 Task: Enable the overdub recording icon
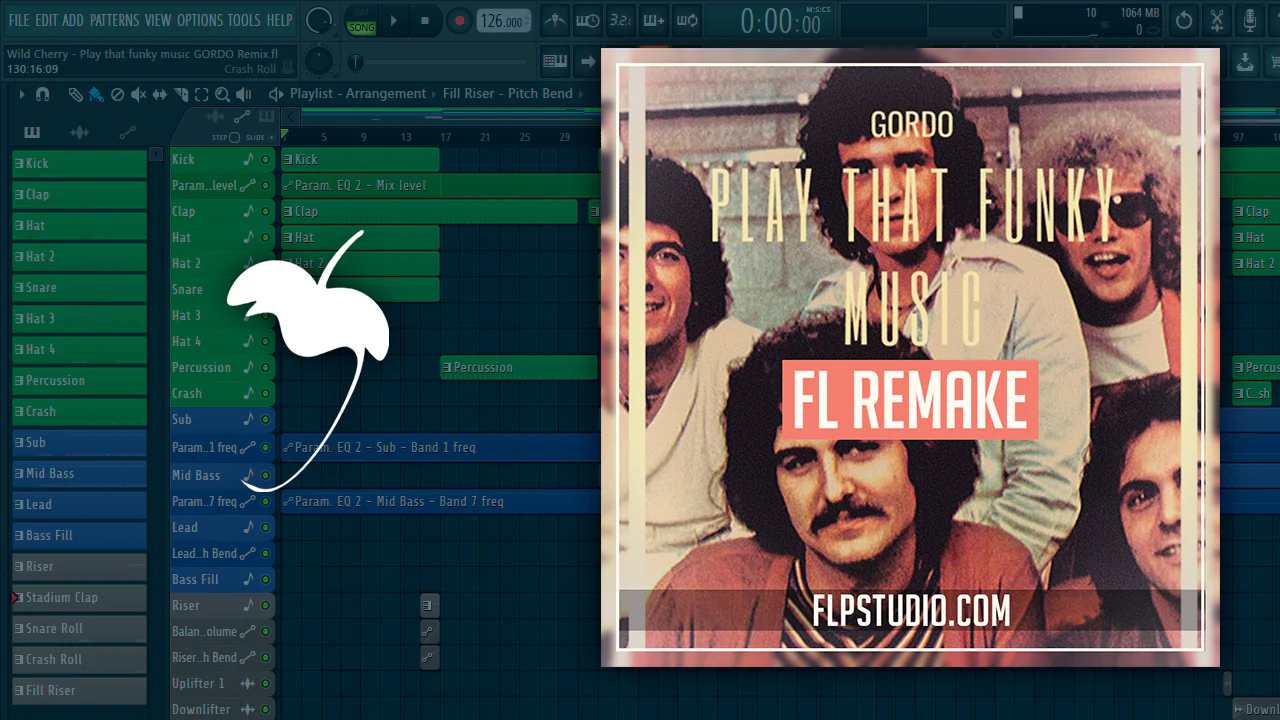[653, 20]
